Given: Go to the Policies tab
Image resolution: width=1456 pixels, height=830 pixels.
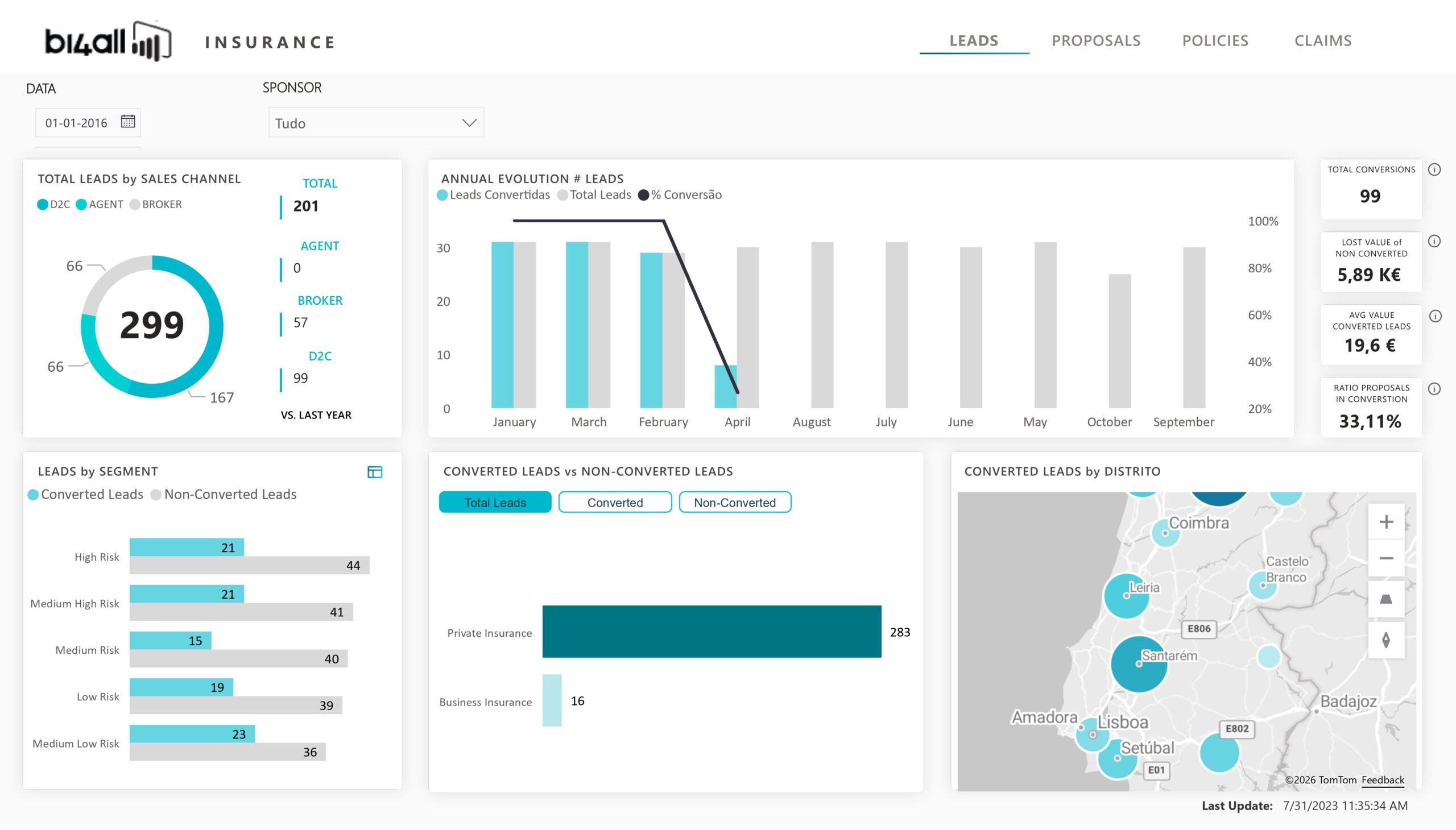Looking at the screenshot, I should point(1215,40).
